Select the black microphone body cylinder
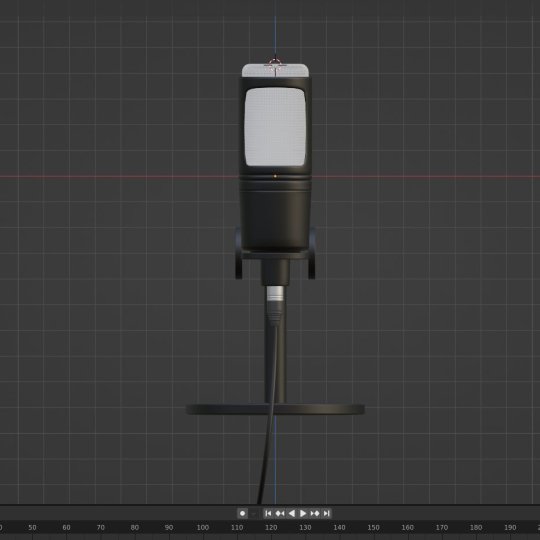The height and width of the screenshot is (540, 540). pos(275,217)
